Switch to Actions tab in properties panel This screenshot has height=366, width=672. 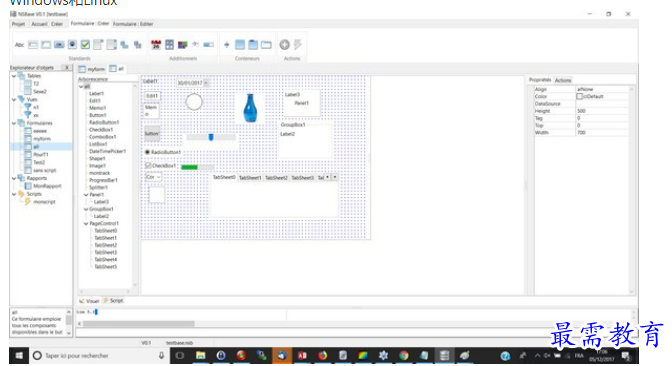click(x=563, y=80)
